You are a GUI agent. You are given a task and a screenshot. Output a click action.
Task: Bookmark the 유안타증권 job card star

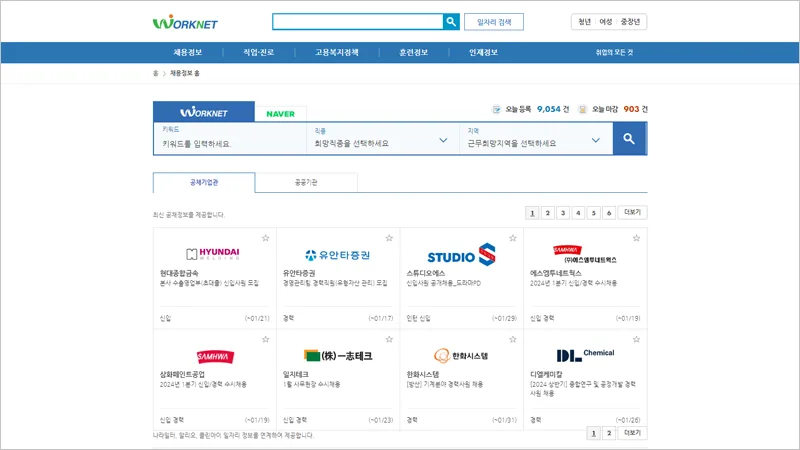coord(389,238)
